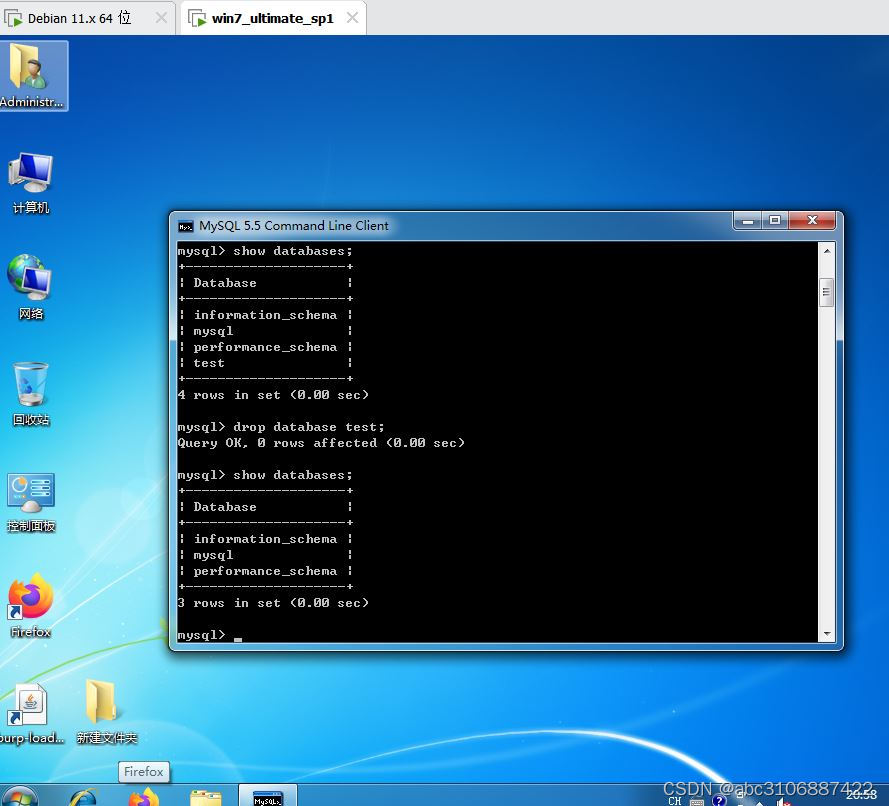
Task: Click the '3 rows in set' result line
Action: click(x=273, y=603)
